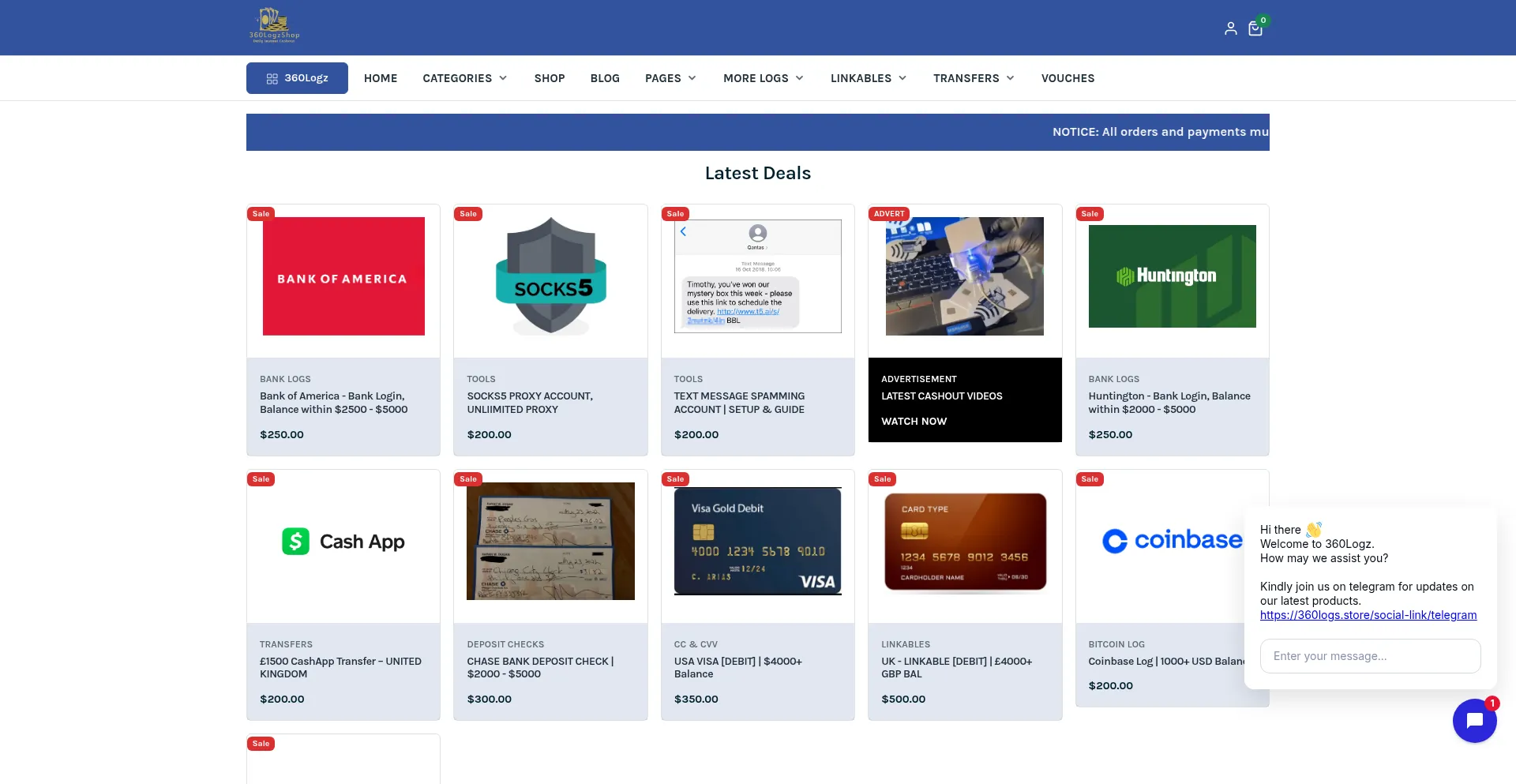
Task: Open the VOUCHES menu item
Action: pos(1068,78)
